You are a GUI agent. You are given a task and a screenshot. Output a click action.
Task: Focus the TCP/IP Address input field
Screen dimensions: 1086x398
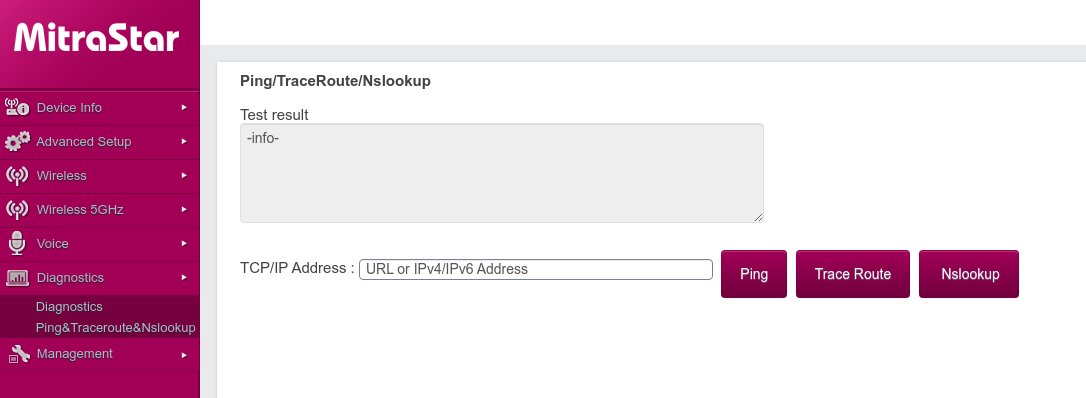[536, 269]
